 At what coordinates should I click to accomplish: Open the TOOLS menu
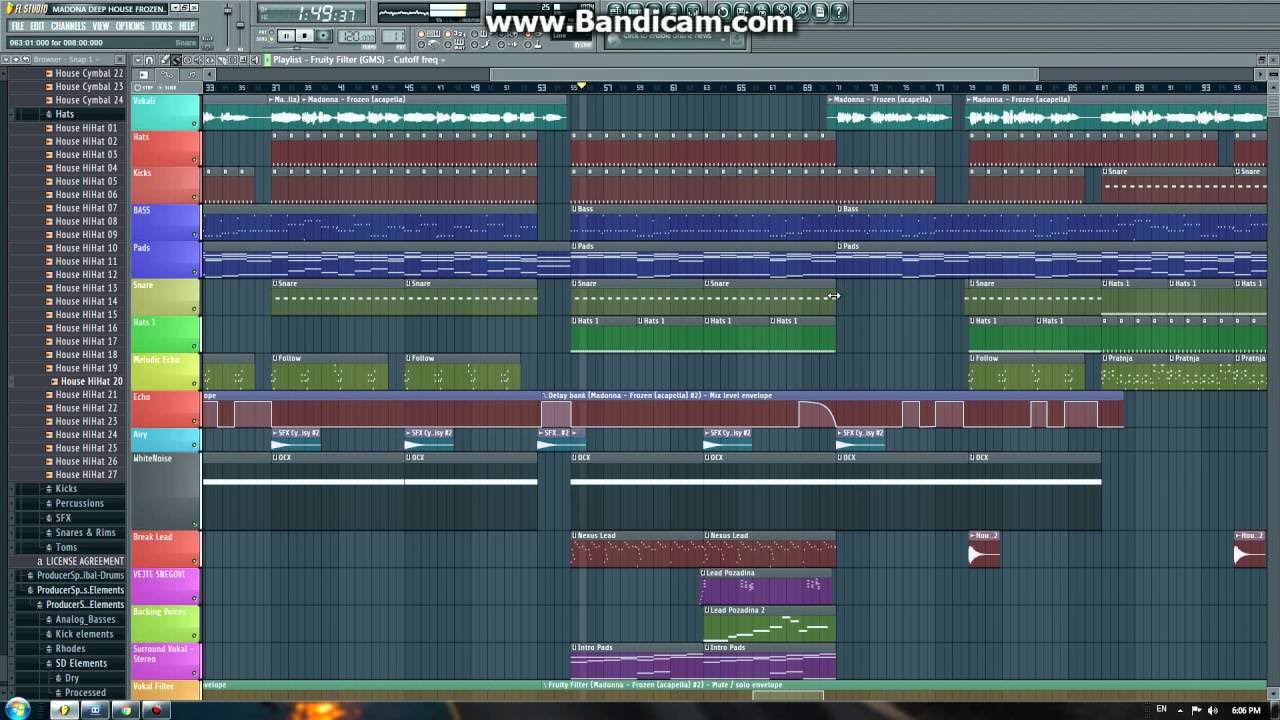(x=162, y=26)
